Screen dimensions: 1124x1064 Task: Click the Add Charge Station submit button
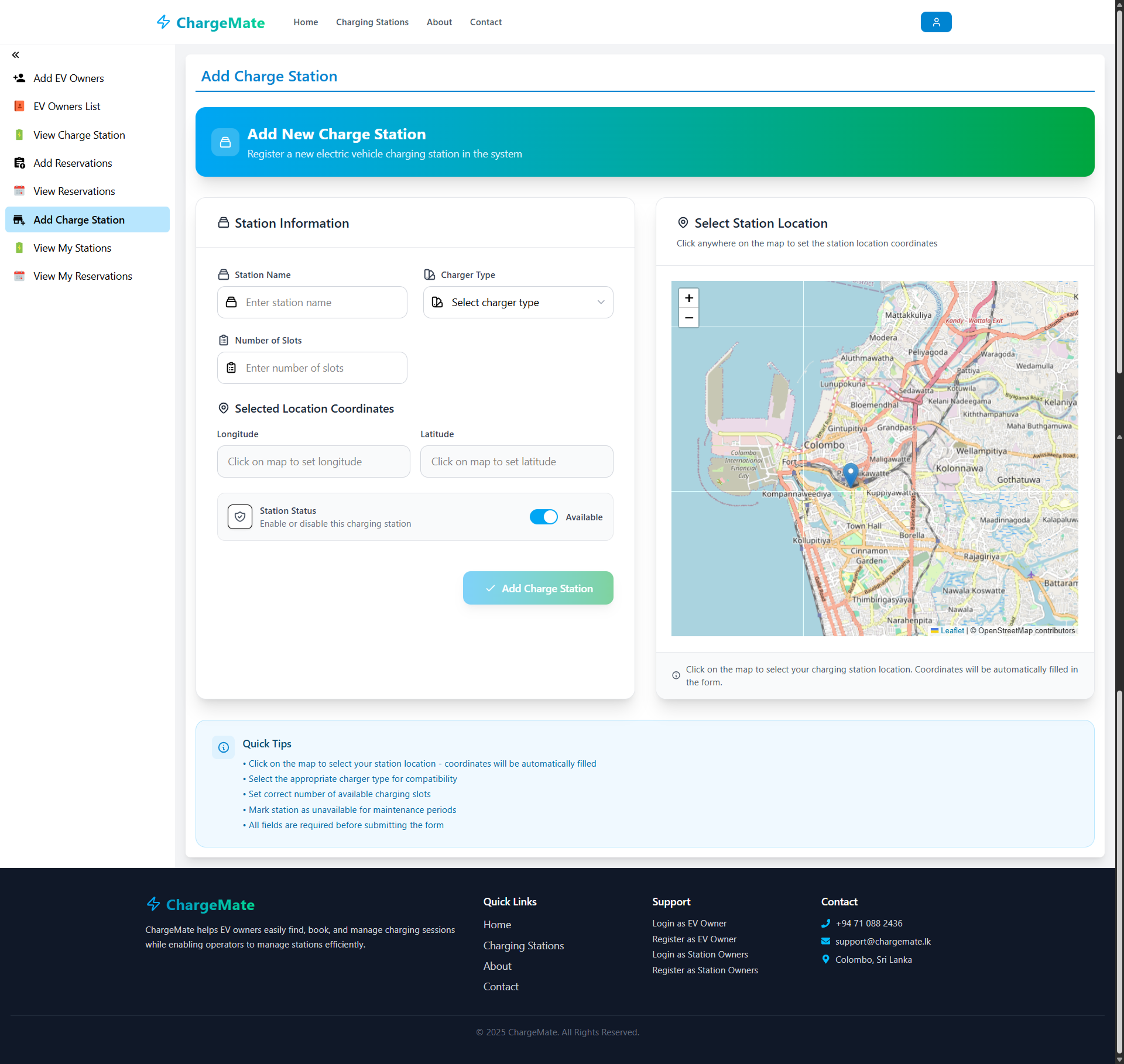pos(538,588)
